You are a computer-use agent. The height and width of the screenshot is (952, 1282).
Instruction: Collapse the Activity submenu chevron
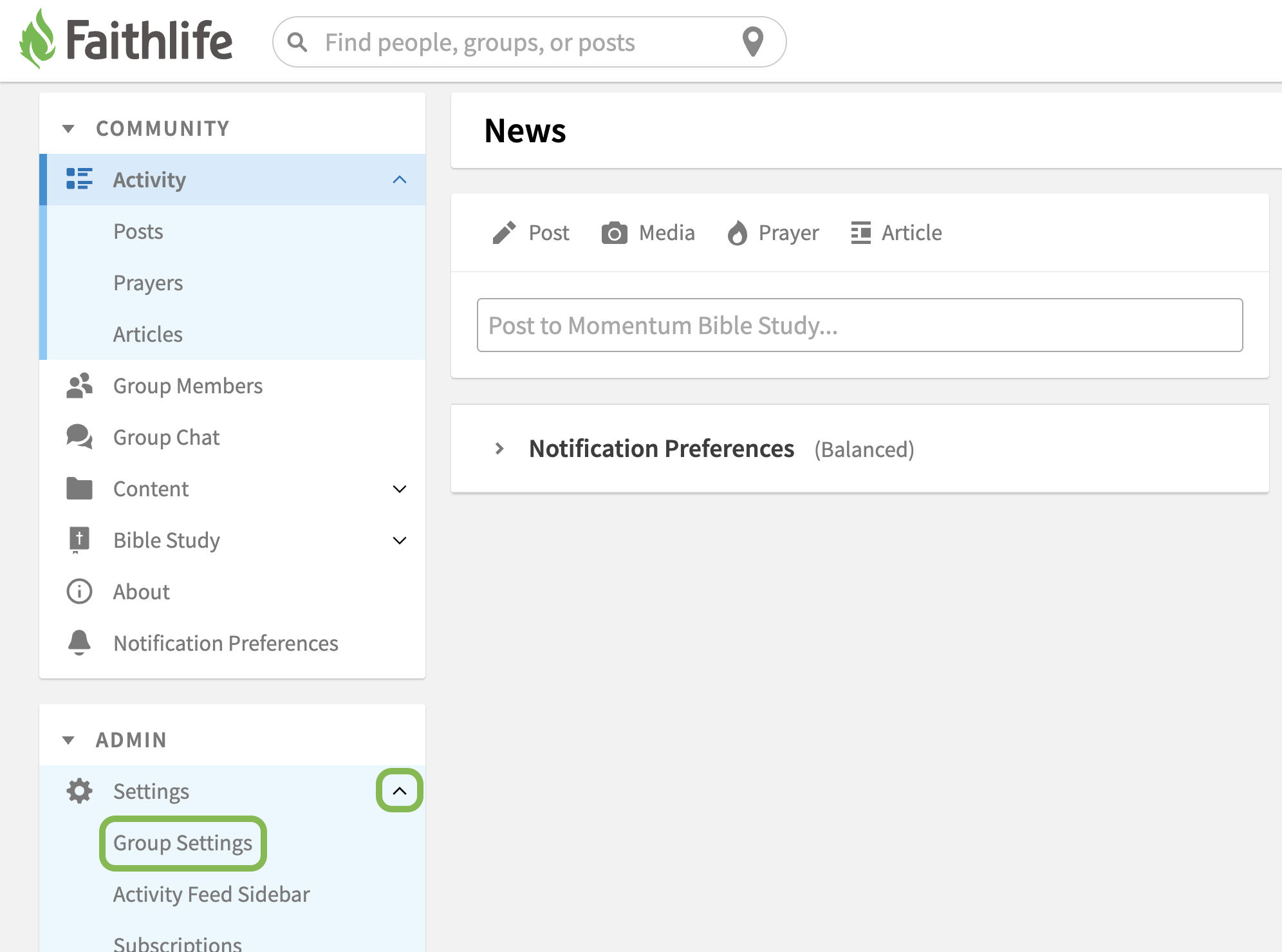click(400, 180)
